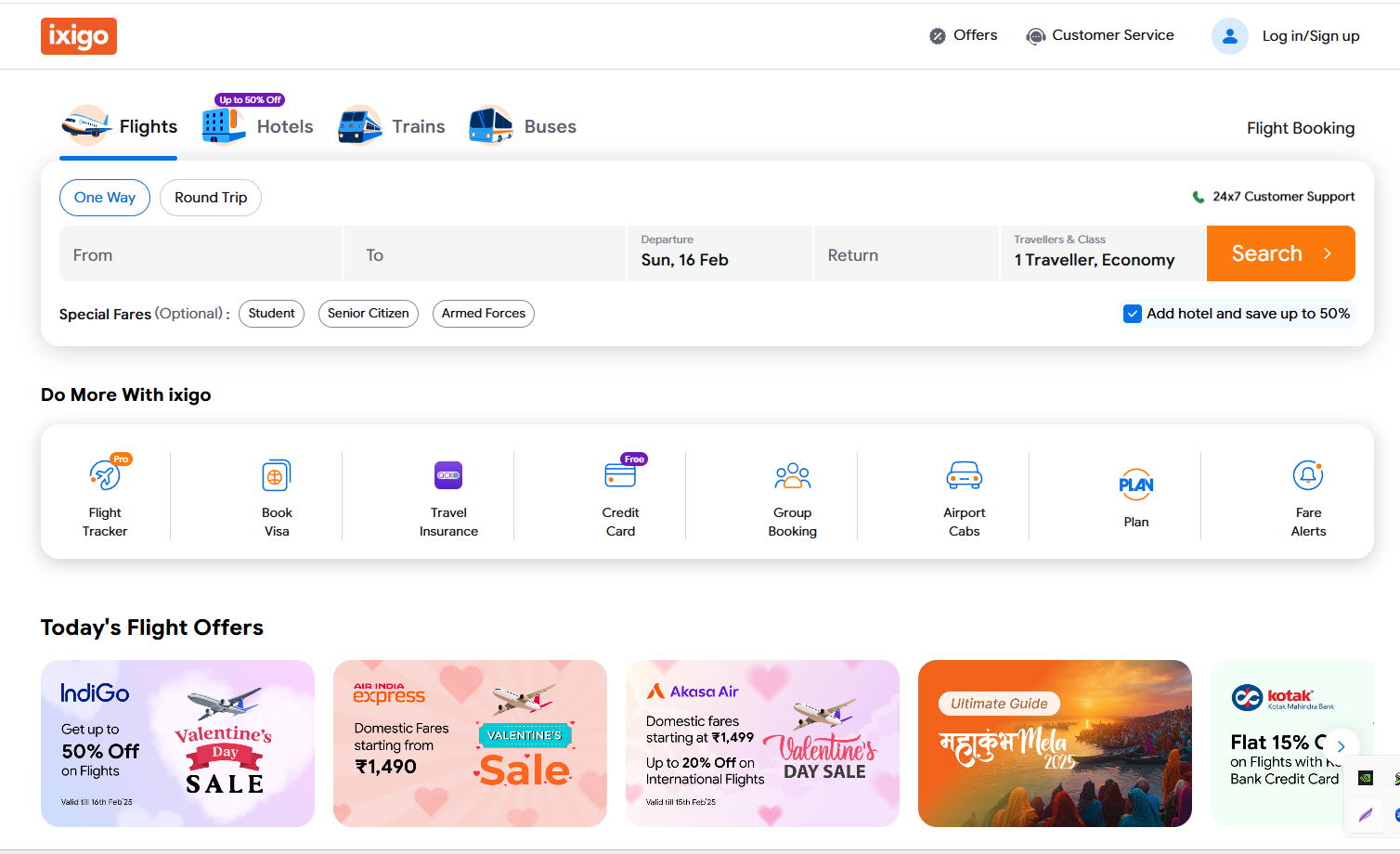Screen dimensions: 1400x854
Task: Click next arrow on flight offers carousel
Action: point(1341,746)
